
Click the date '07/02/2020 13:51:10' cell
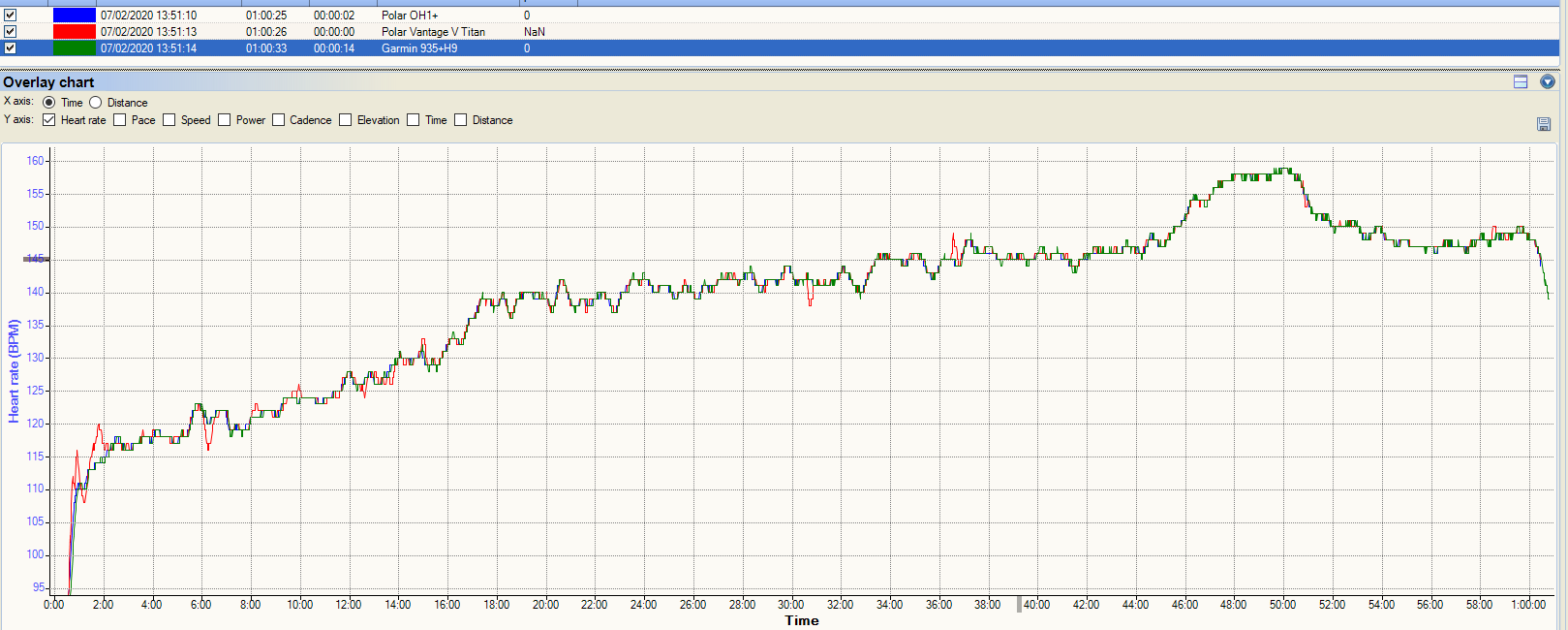(x=149, y=16)
